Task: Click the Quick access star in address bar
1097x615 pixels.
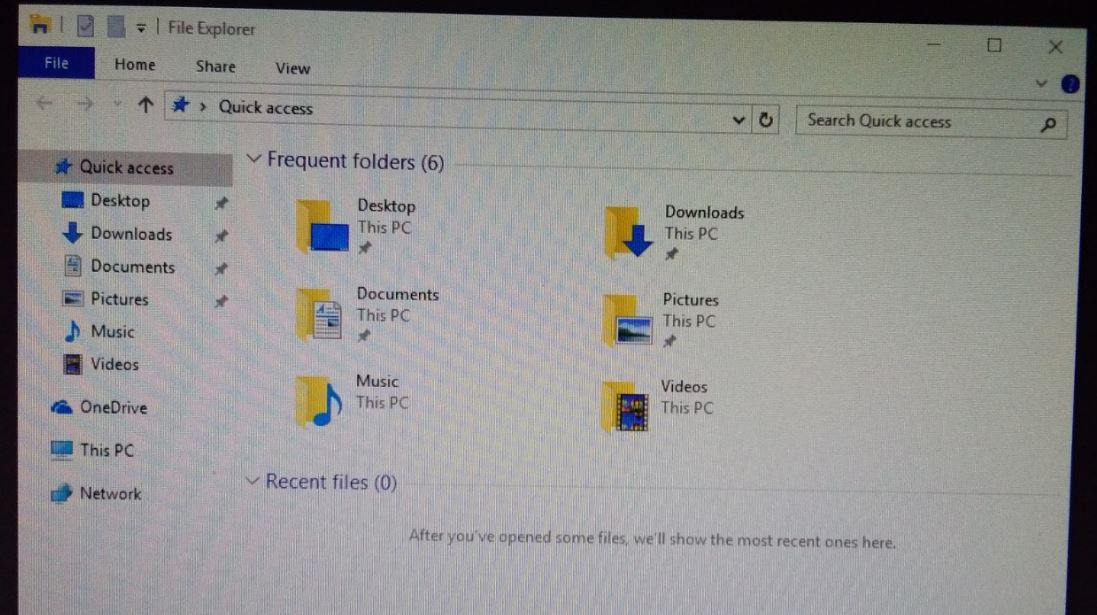Action: pyautogui.click(x=181, y=106)
